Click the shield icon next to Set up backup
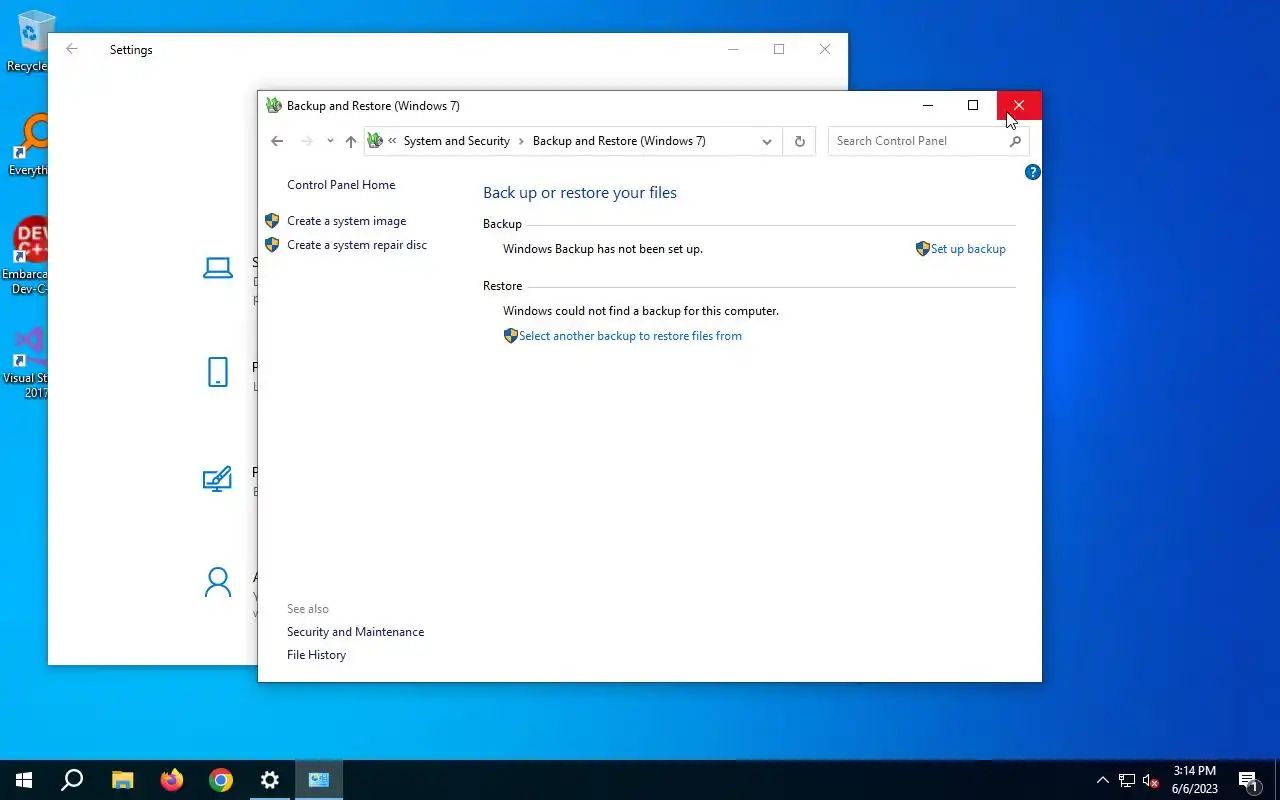The image size is (1280, 800). (923, 249)
